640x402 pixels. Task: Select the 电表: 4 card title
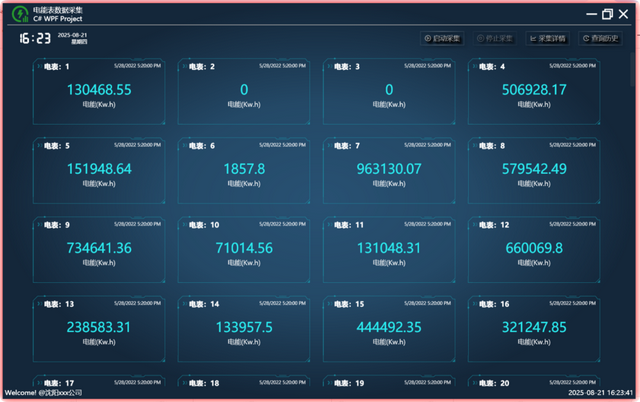(x=492, y=67)
